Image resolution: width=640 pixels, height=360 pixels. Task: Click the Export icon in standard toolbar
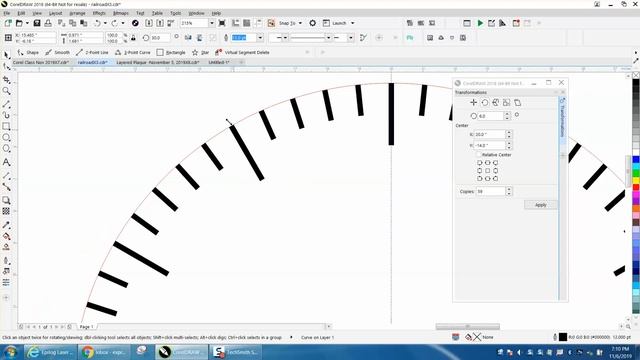(160, 23)
